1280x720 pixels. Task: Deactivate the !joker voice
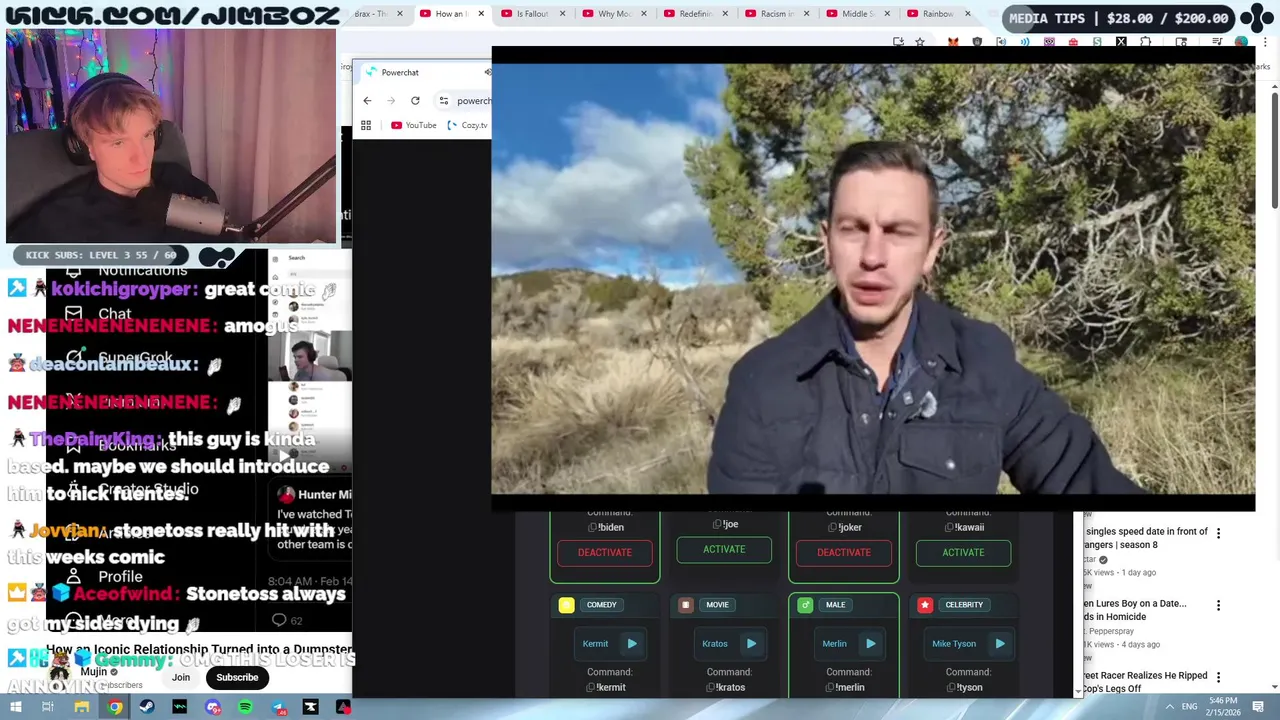click(843, 552)
